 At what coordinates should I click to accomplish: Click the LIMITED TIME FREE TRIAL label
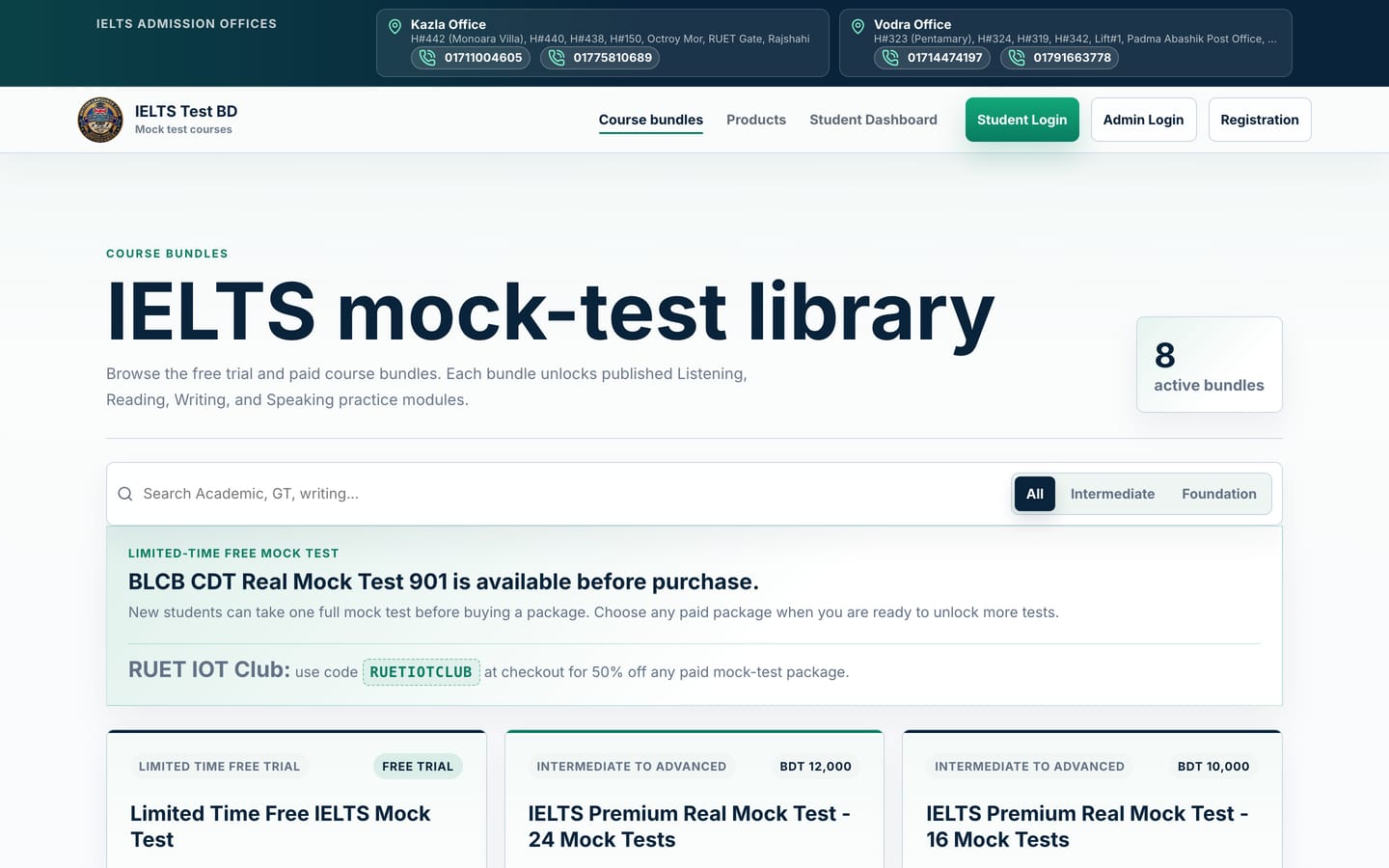click(x=219, y=767)
